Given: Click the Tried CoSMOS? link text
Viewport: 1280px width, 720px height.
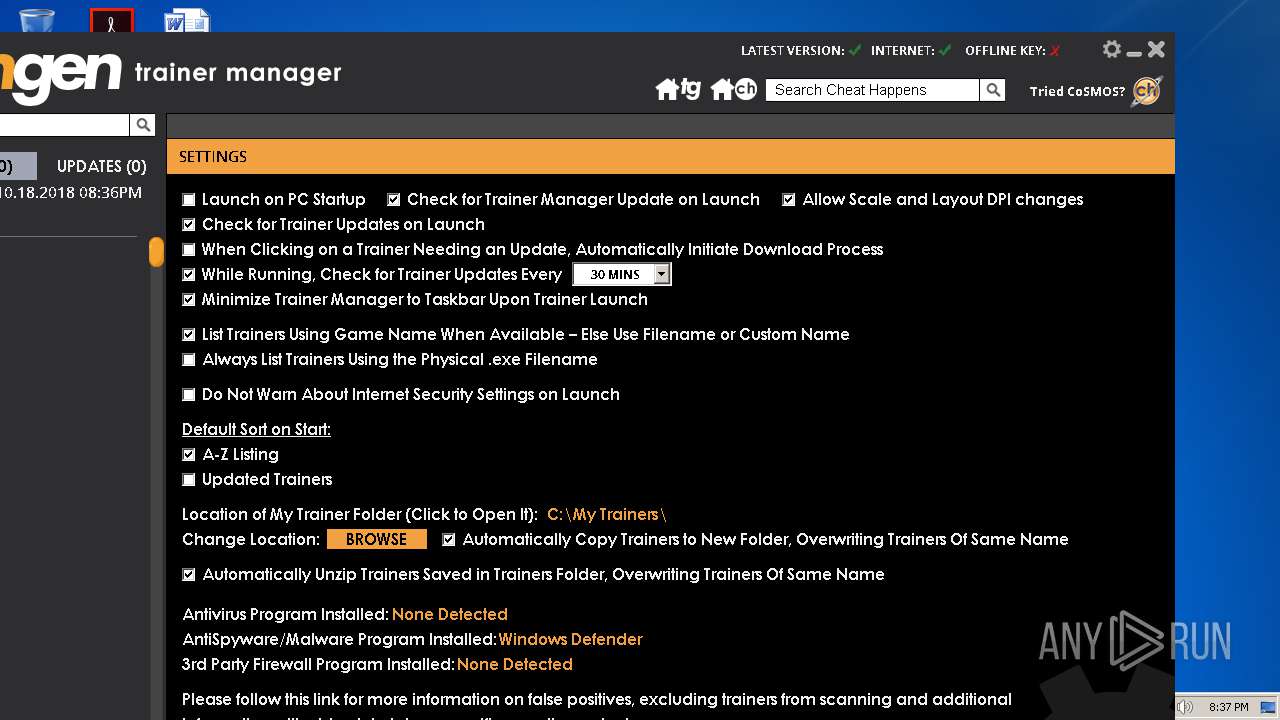Looking at the screenshot, I should 1077,91.
